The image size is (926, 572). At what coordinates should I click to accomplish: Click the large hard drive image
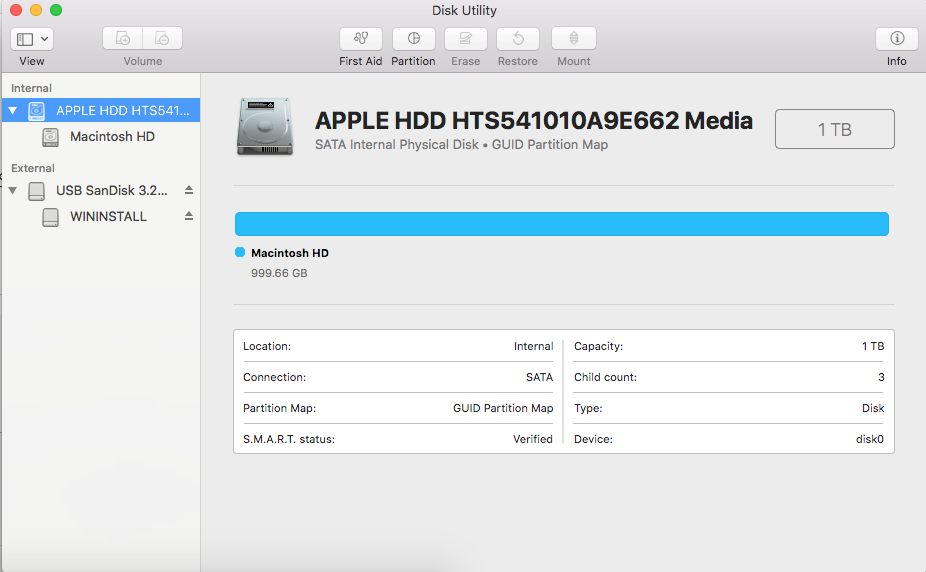pyautogui.click(x=265, y=127)
